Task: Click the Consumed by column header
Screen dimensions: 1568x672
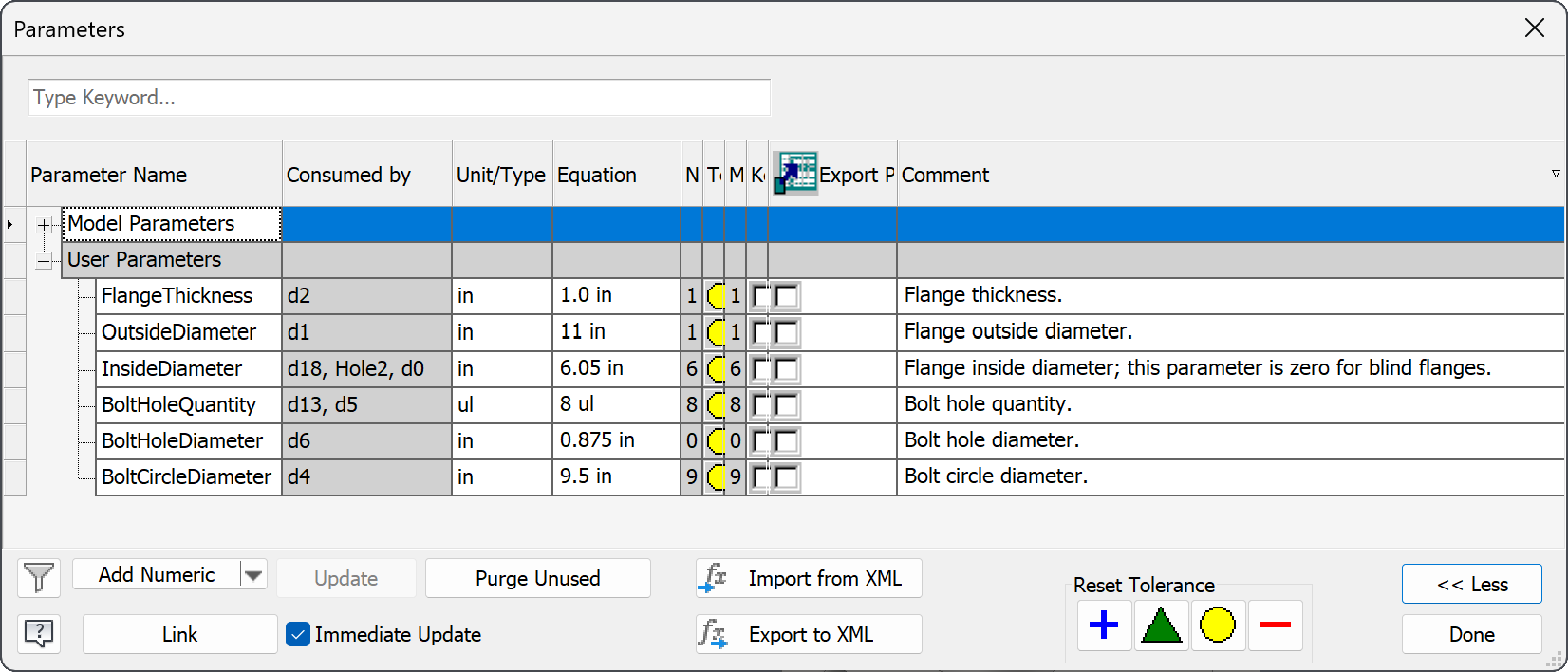Action: point(367,175)
